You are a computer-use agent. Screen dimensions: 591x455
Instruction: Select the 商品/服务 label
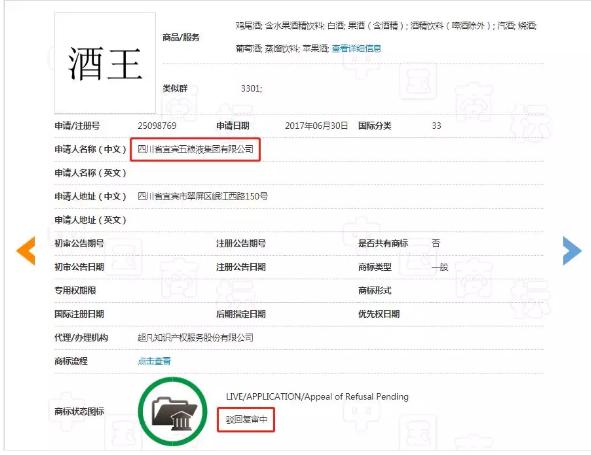pyautogui.click(x=181, y=37)
